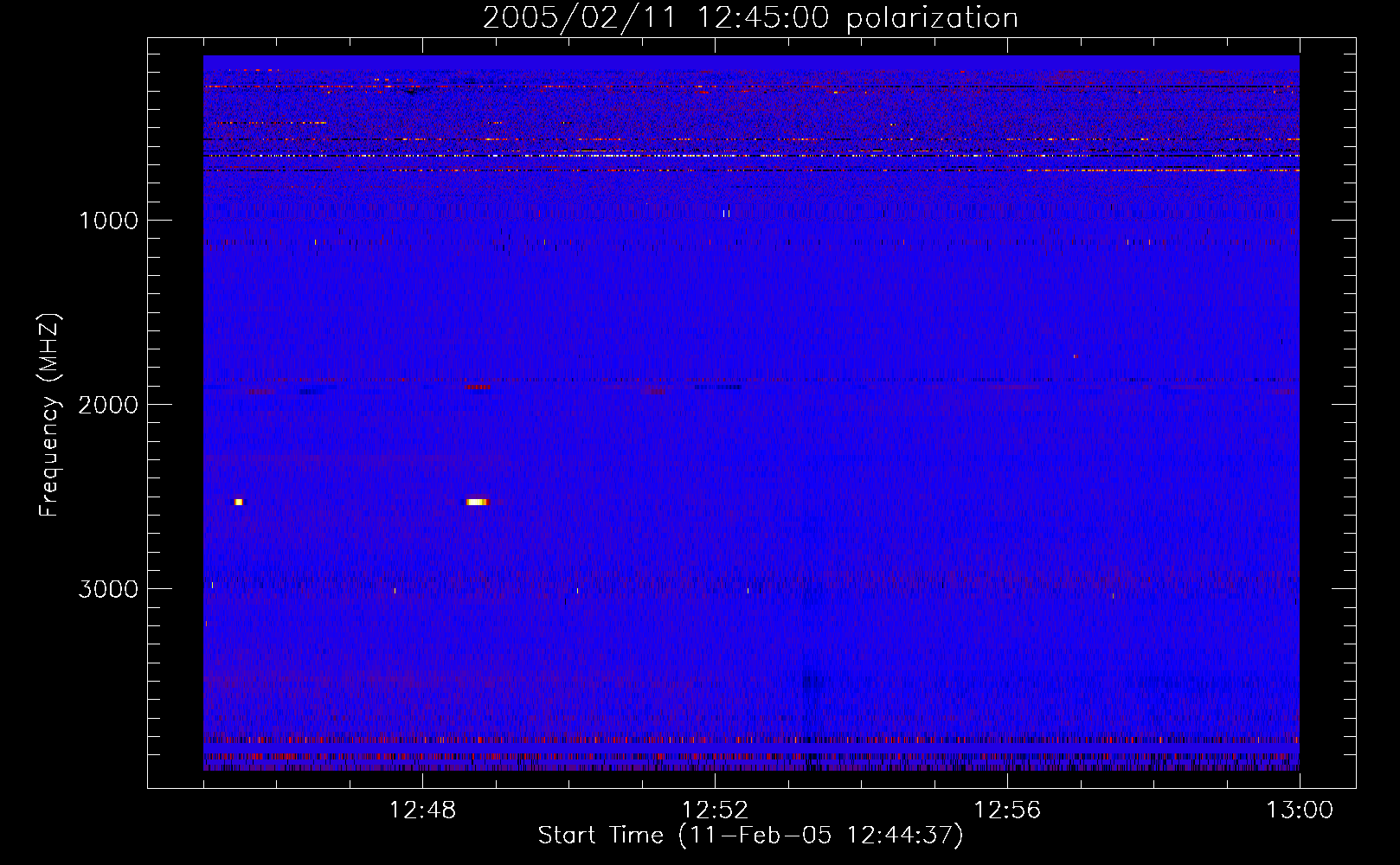This screenshot has height=865, width=1400.
Task: Click the longer bright burst near 2500 MHz
Action: (478, 502)
